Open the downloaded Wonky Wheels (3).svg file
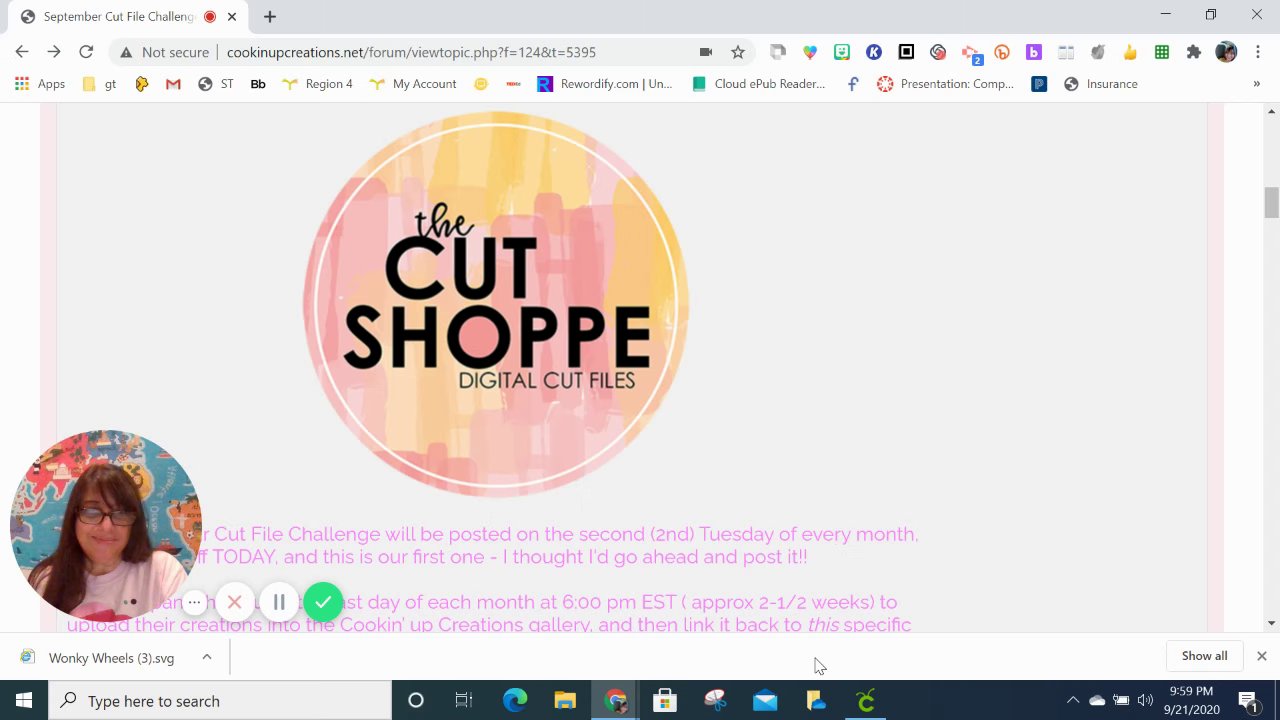 click(98, 657)
